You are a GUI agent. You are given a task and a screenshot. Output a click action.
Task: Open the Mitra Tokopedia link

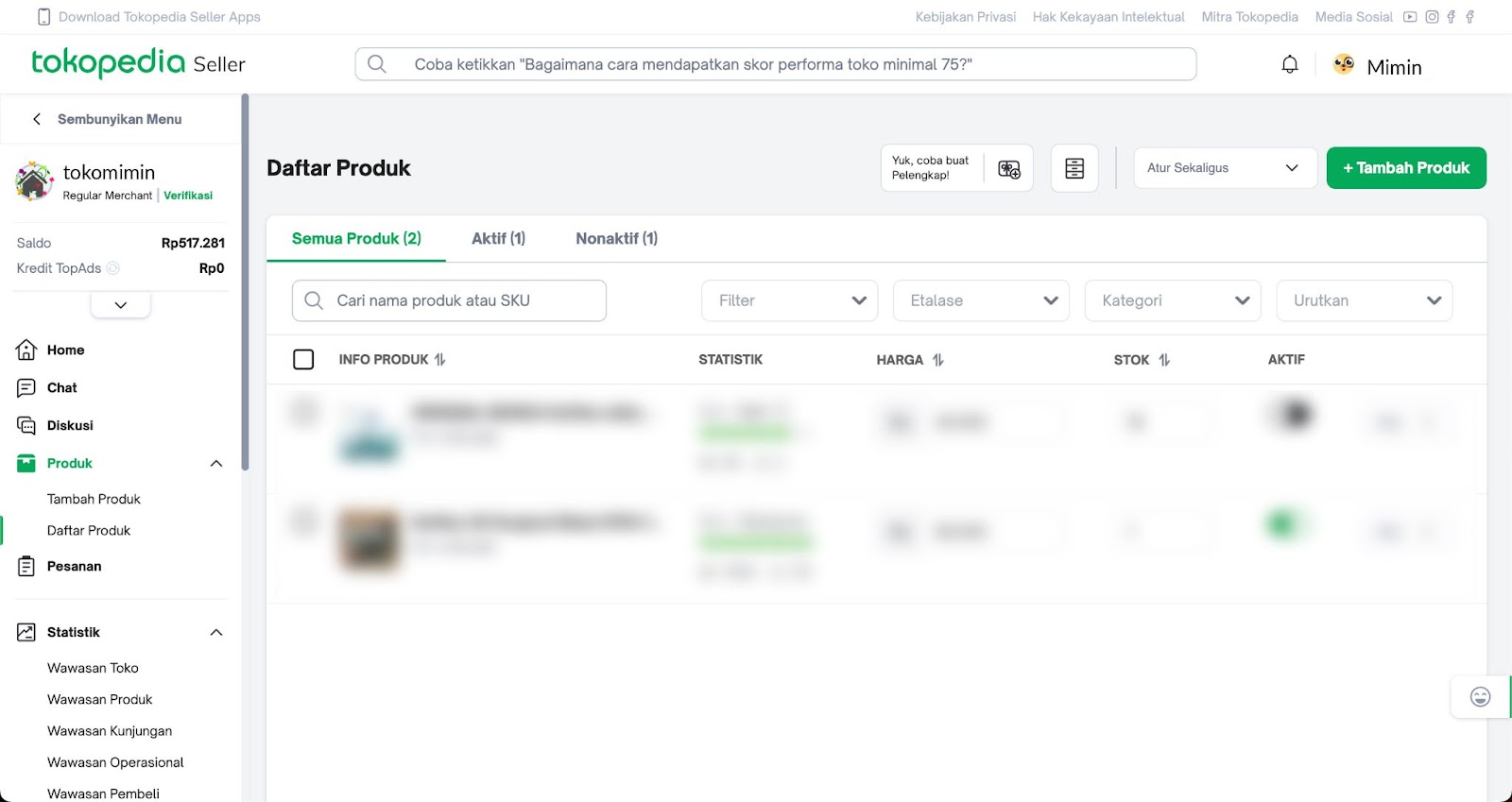[x=1249, y=17]
